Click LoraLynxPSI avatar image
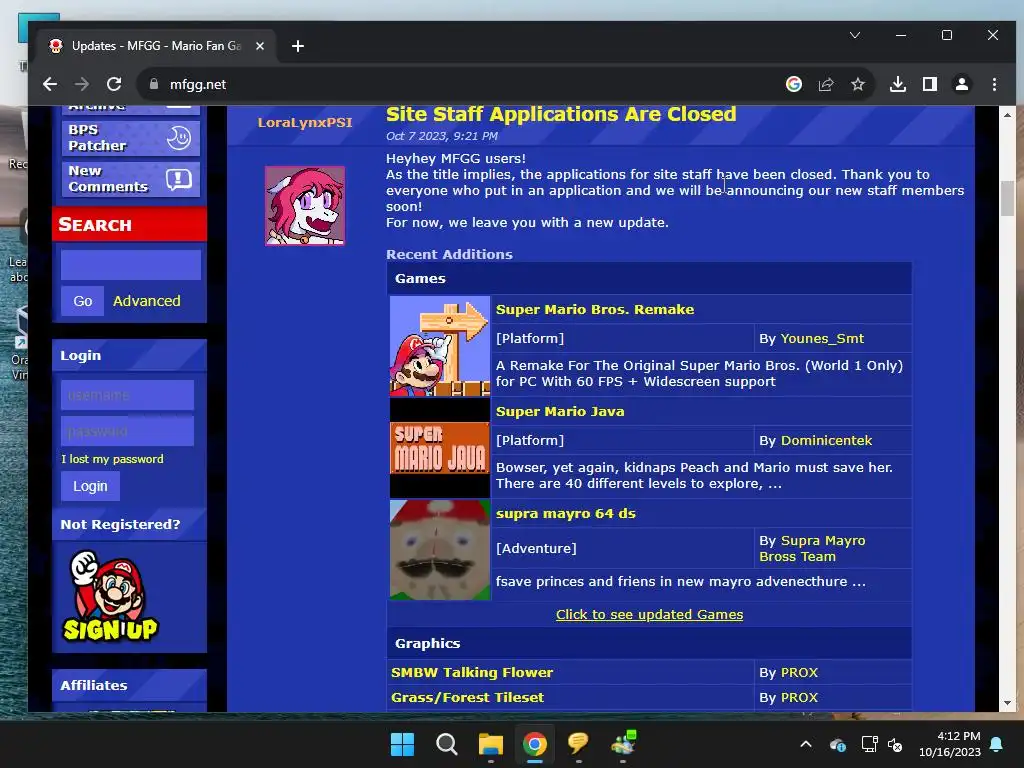The width and height of the screenshot is (1024, 768). [304, 206]
